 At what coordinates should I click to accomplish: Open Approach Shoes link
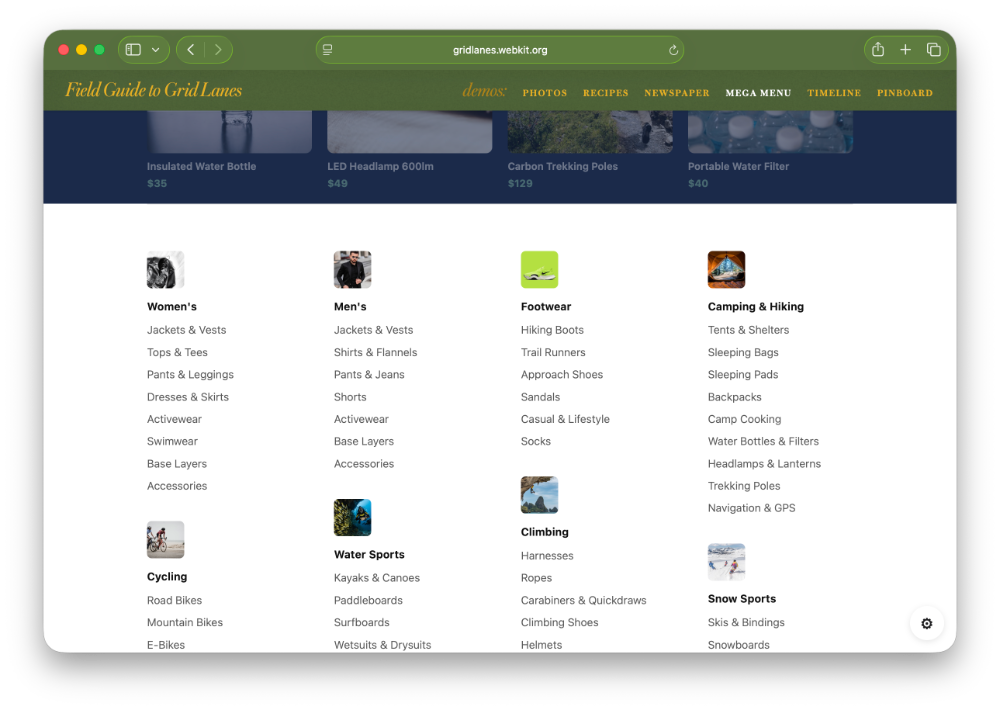point(562,374)
